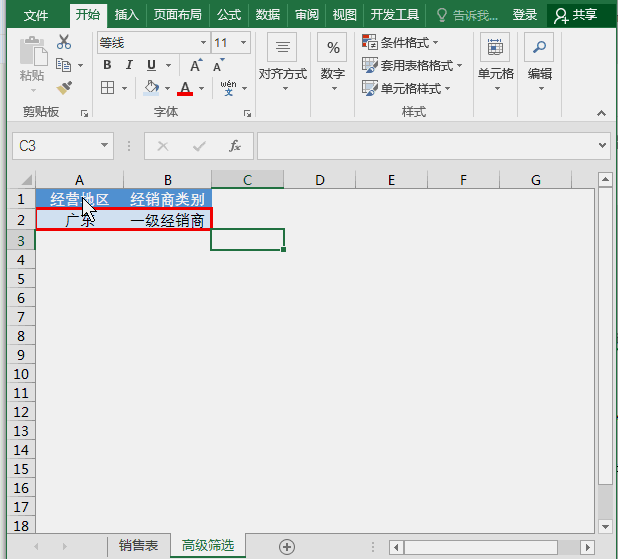Collapse the ribbon
Image resolution: width=618 pixels, height=559 pixels.
[601, 114]
